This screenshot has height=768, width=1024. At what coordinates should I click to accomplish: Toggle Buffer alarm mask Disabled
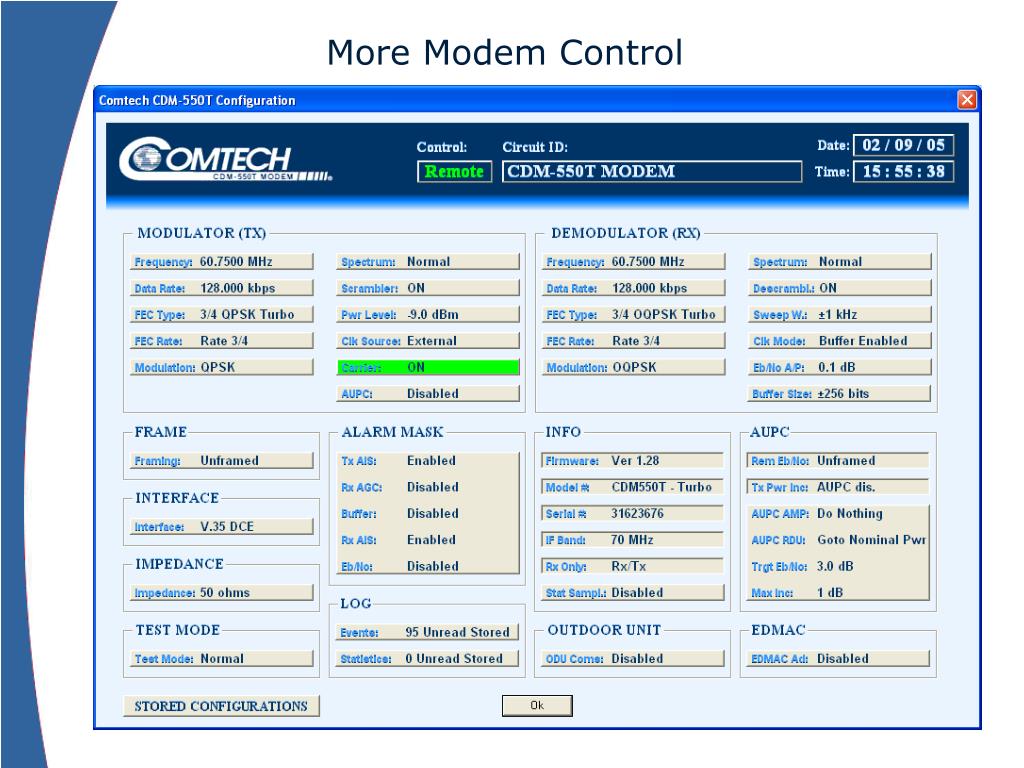(428, 514)
